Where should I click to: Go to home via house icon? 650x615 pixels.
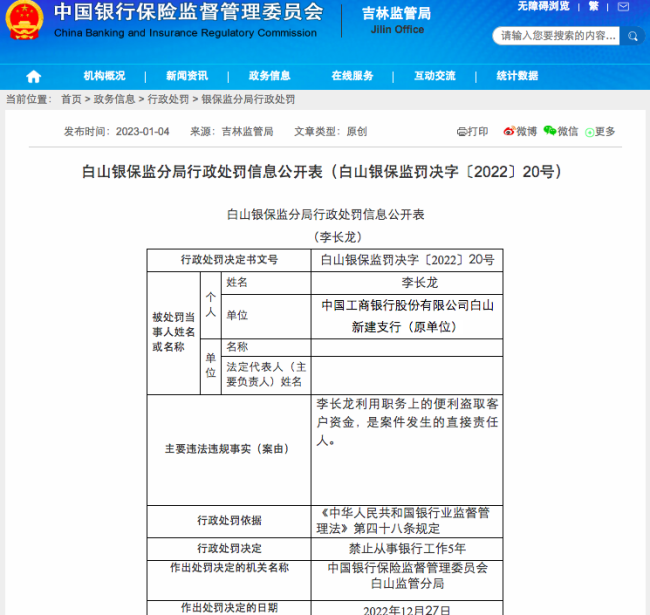point(34,76)
